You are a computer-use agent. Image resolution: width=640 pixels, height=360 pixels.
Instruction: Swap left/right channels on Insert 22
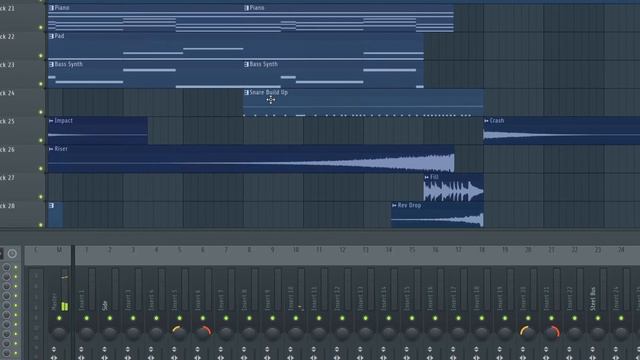(569, 358)
